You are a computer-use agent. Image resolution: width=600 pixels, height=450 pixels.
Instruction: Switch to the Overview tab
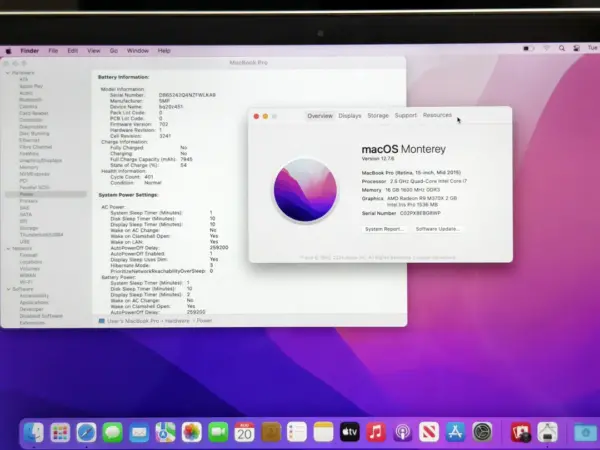[320, 116]
